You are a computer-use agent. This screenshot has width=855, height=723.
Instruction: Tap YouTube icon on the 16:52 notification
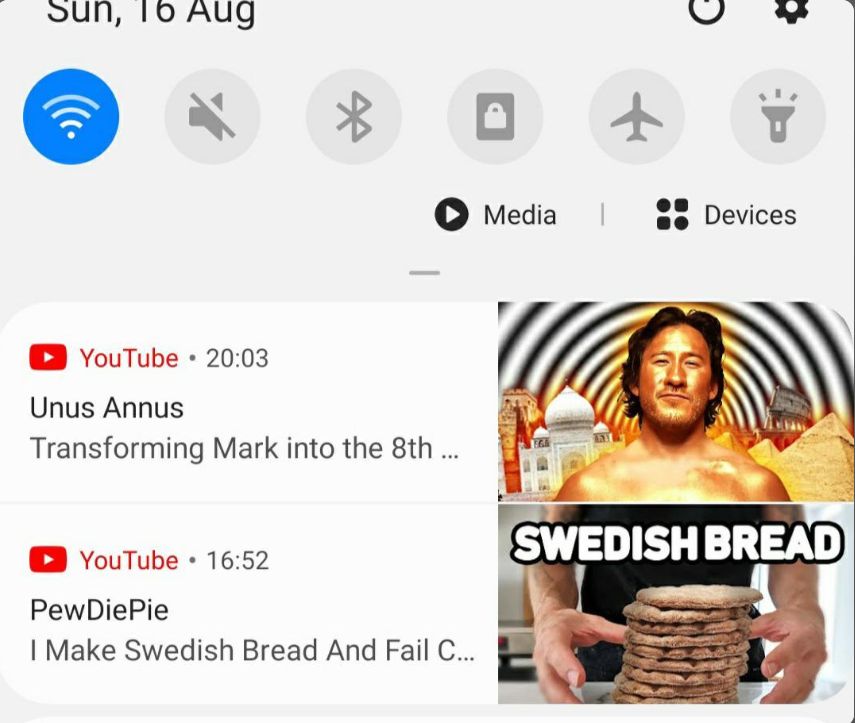click(x=48, y=560)
